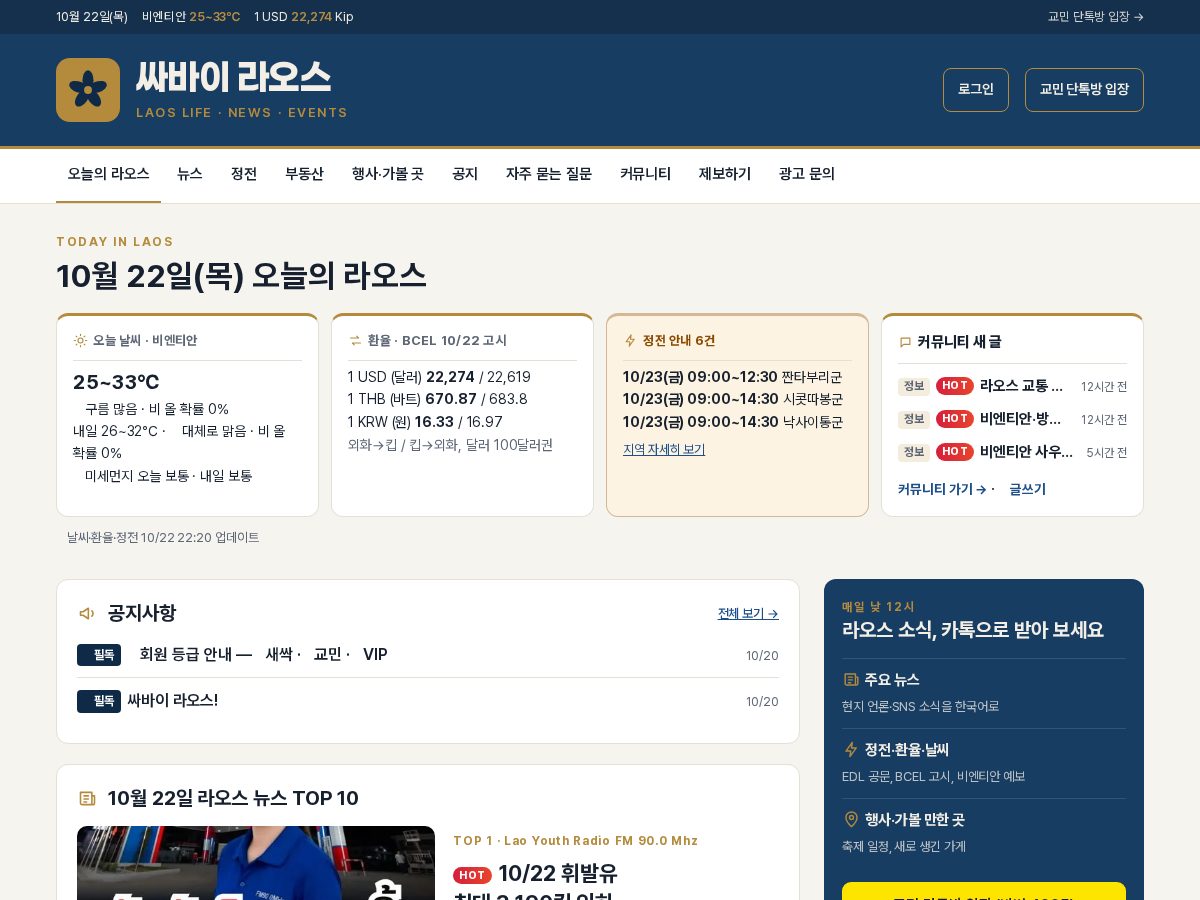The height and width of the screenshot is (900, 1200).
Task: Click the 글쓰기 link
Action: tap(1027, 490)
